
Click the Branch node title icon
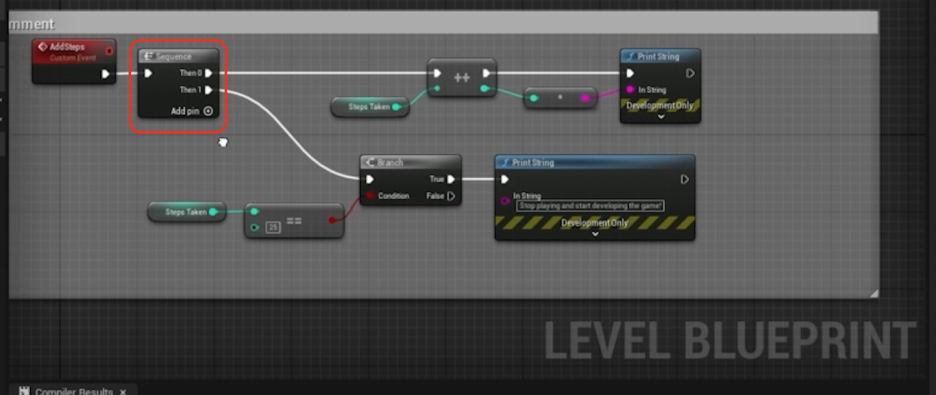tap(370, 162)
